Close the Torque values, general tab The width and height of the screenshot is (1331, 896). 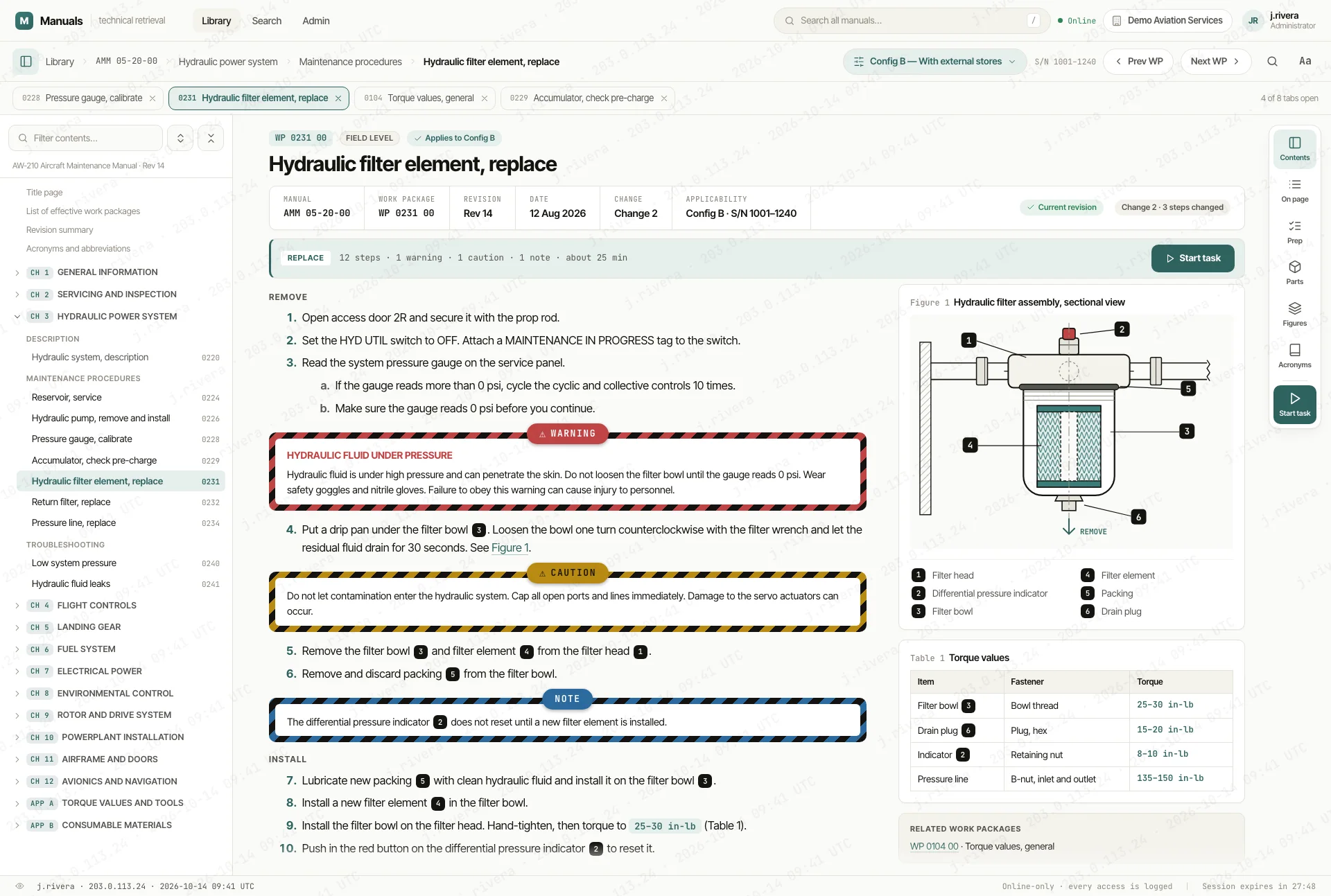tap(485, 98)
